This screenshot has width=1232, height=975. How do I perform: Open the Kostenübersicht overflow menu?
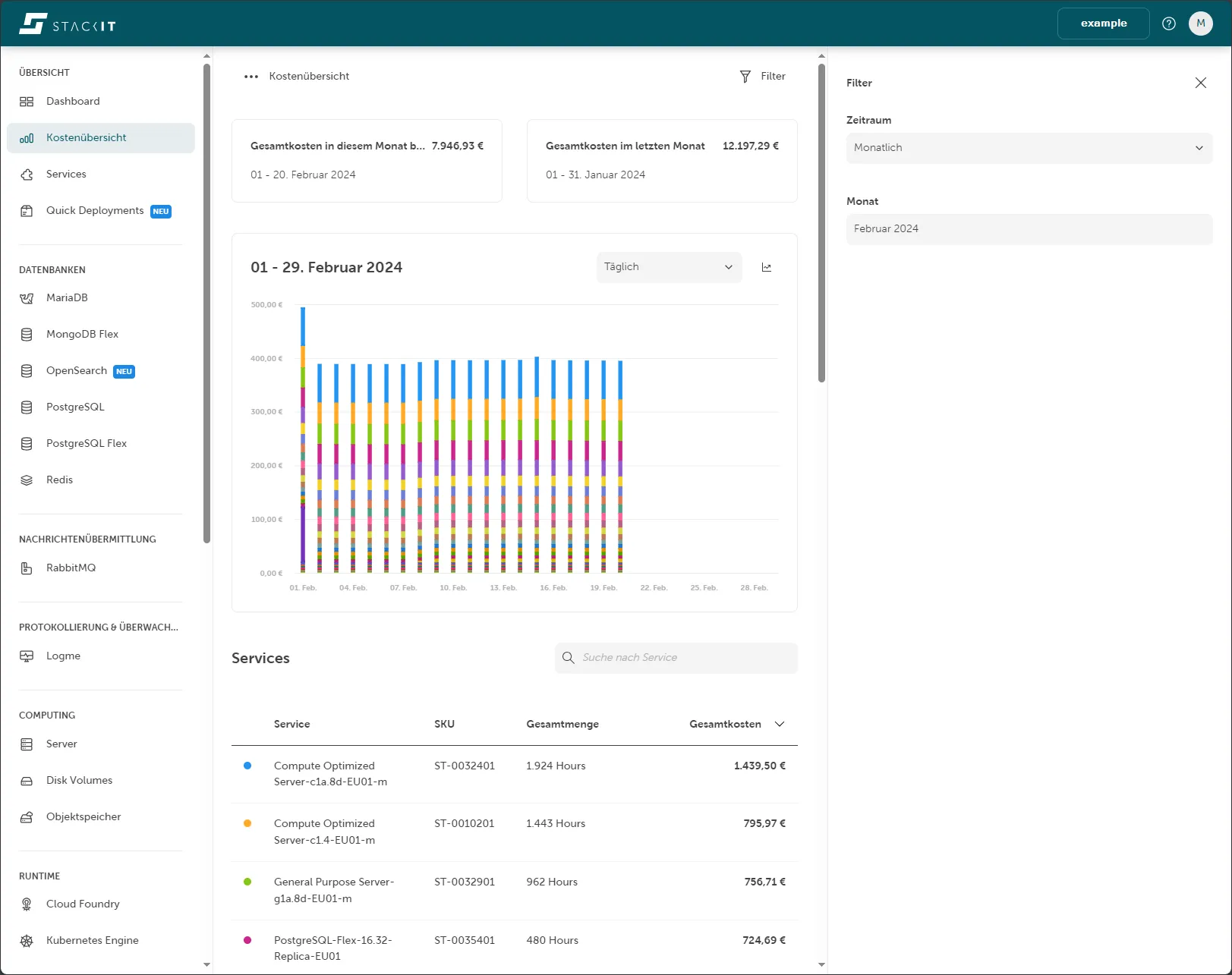coord(250,76)
